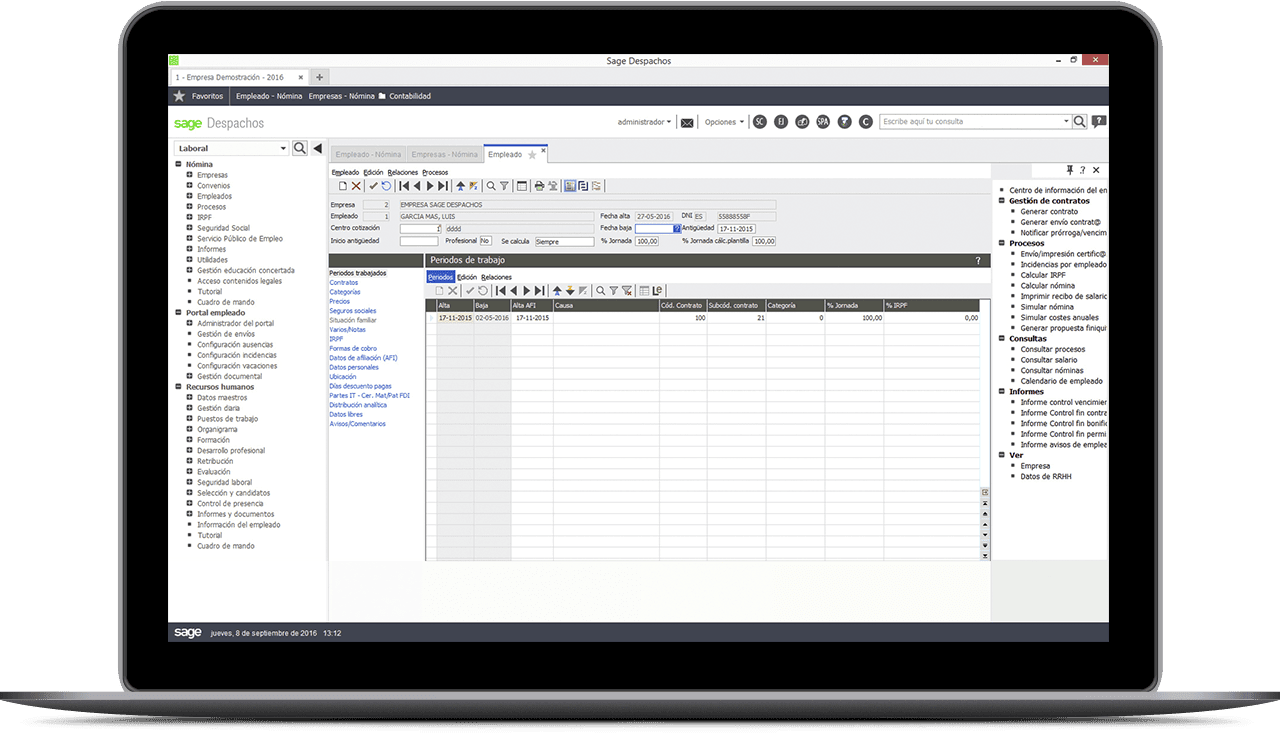Open the Datos personales link
The height and width of the screenshot is (734, 1280).
pyautogui.click(x=354, y=367)
